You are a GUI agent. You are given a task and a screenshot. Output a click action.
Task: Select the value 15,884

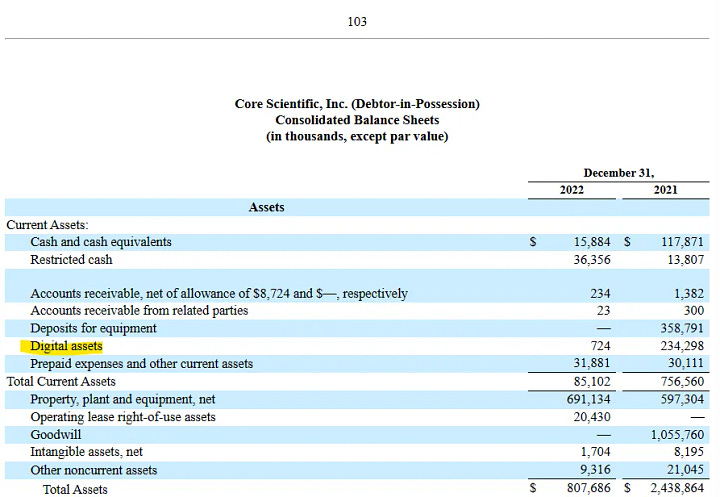(x=592, y=242)
